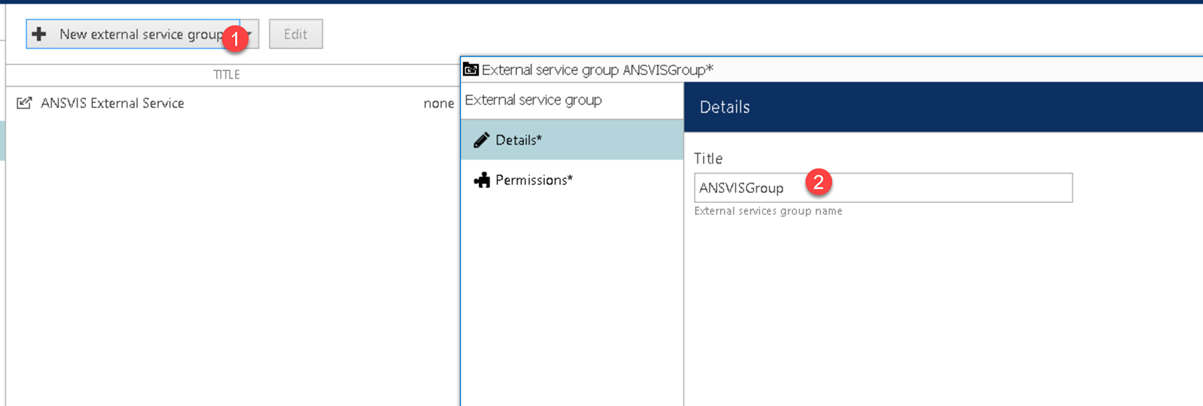This screenshot has width=1203, height=406.
Task: Click the grayed Edit button
Action: point(295,34)
